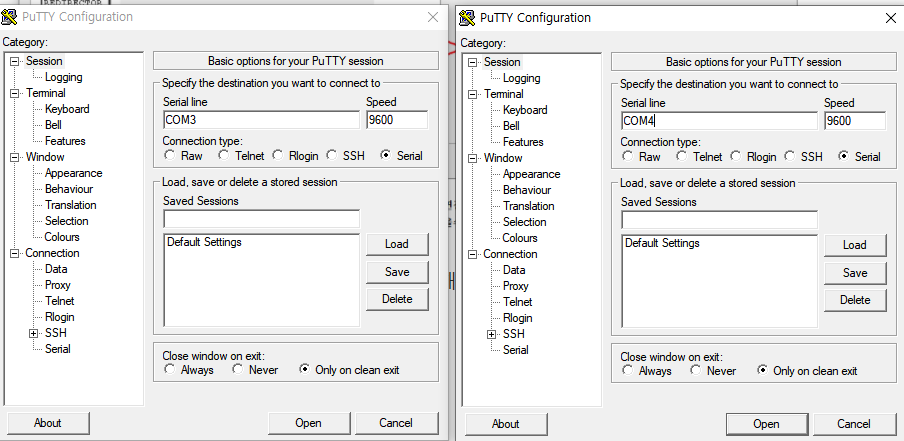Select Default Settings session in left window
Viewport: 904px width, 441px height.
point(204,242)
